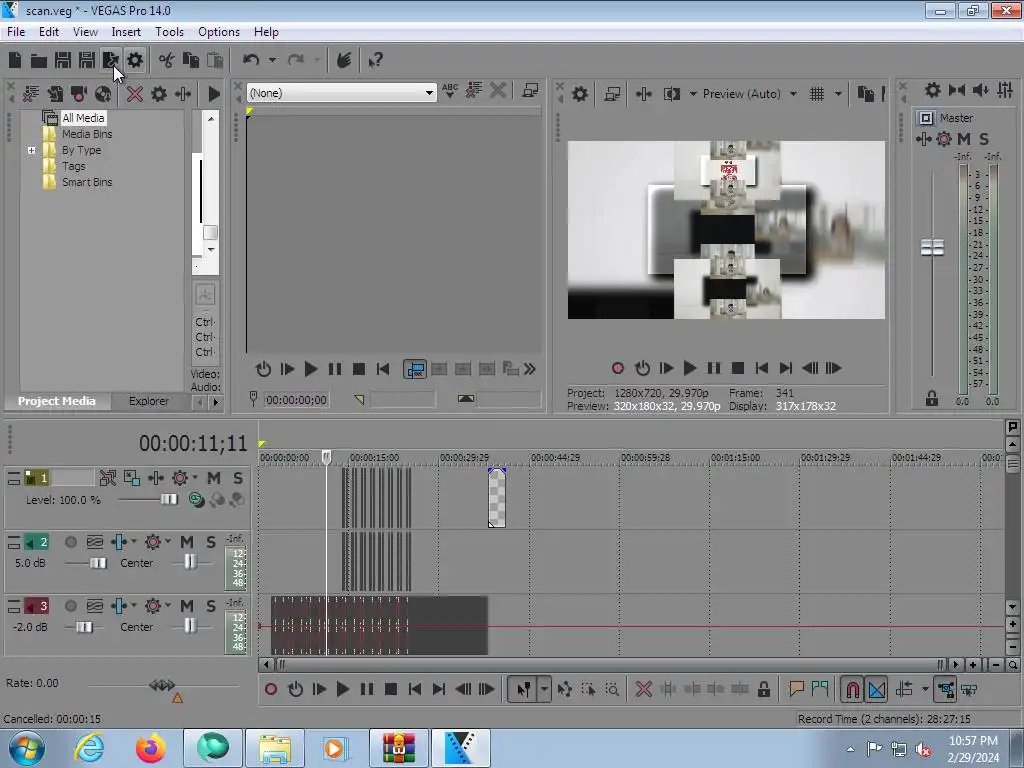1024x768 pixels.
Task: Select the checkered event on video track 1
Action: click(497, 498)
